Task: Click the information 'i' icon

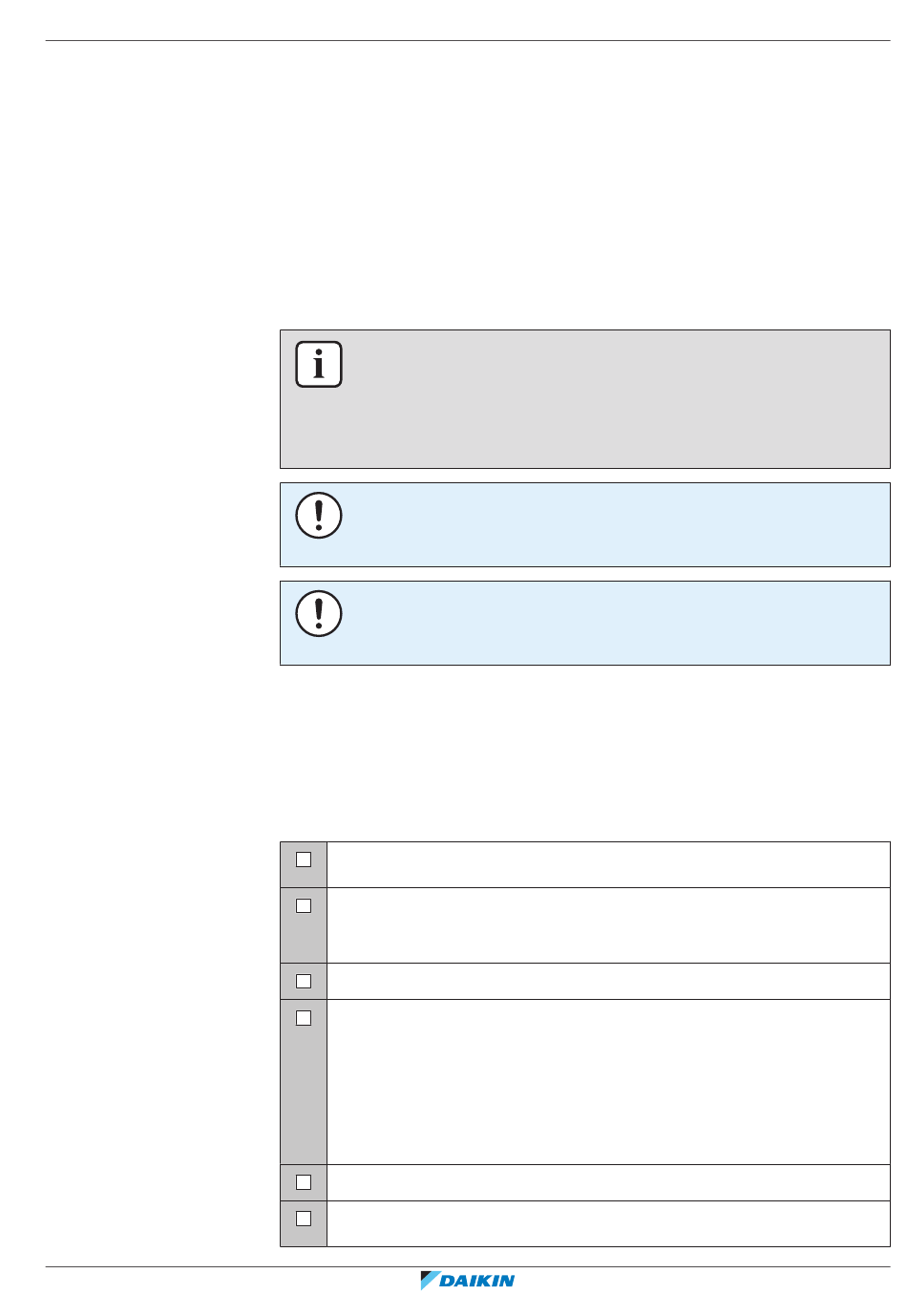Action: pyautogui.click(x=319, y=364)
